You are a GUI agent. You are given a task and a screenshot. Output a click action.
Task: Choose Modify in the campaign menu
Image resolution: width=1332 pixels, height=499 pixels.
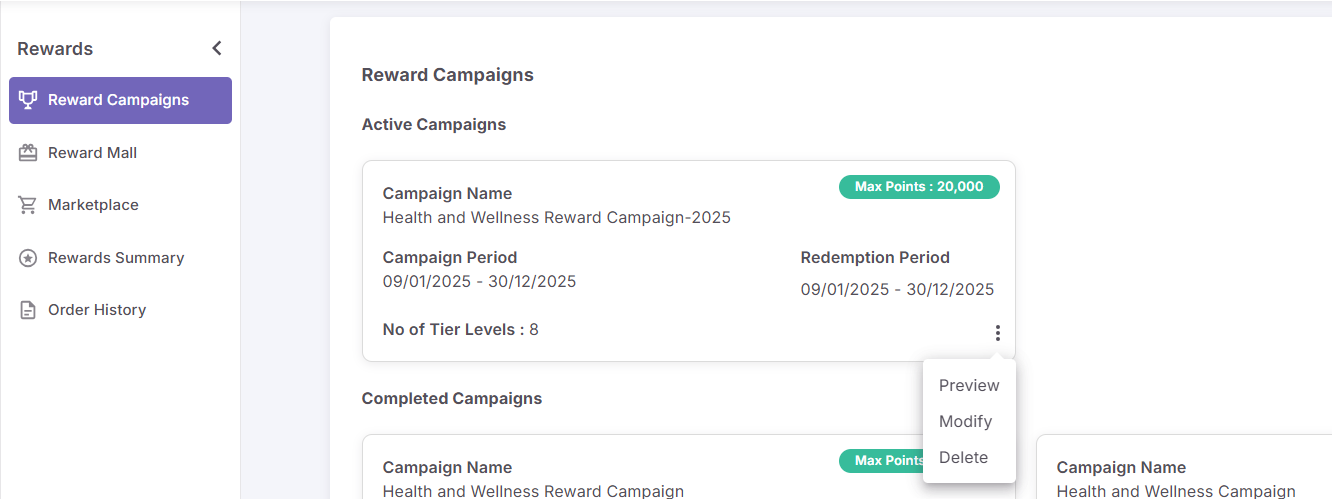tap(965, 422)
